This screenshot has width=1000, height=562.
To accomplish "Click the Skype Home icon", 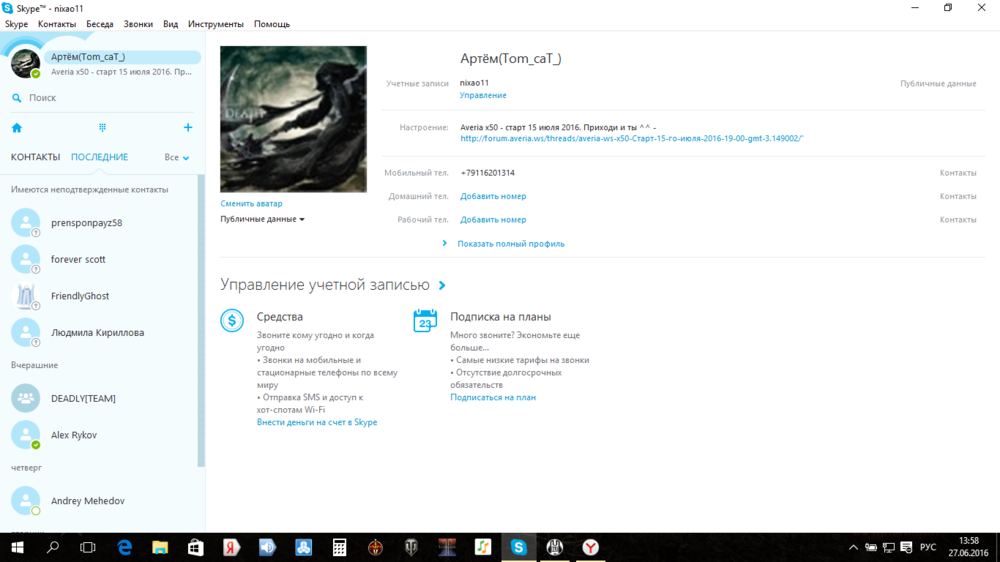I will pyautogui.click(x=16, y=128).
